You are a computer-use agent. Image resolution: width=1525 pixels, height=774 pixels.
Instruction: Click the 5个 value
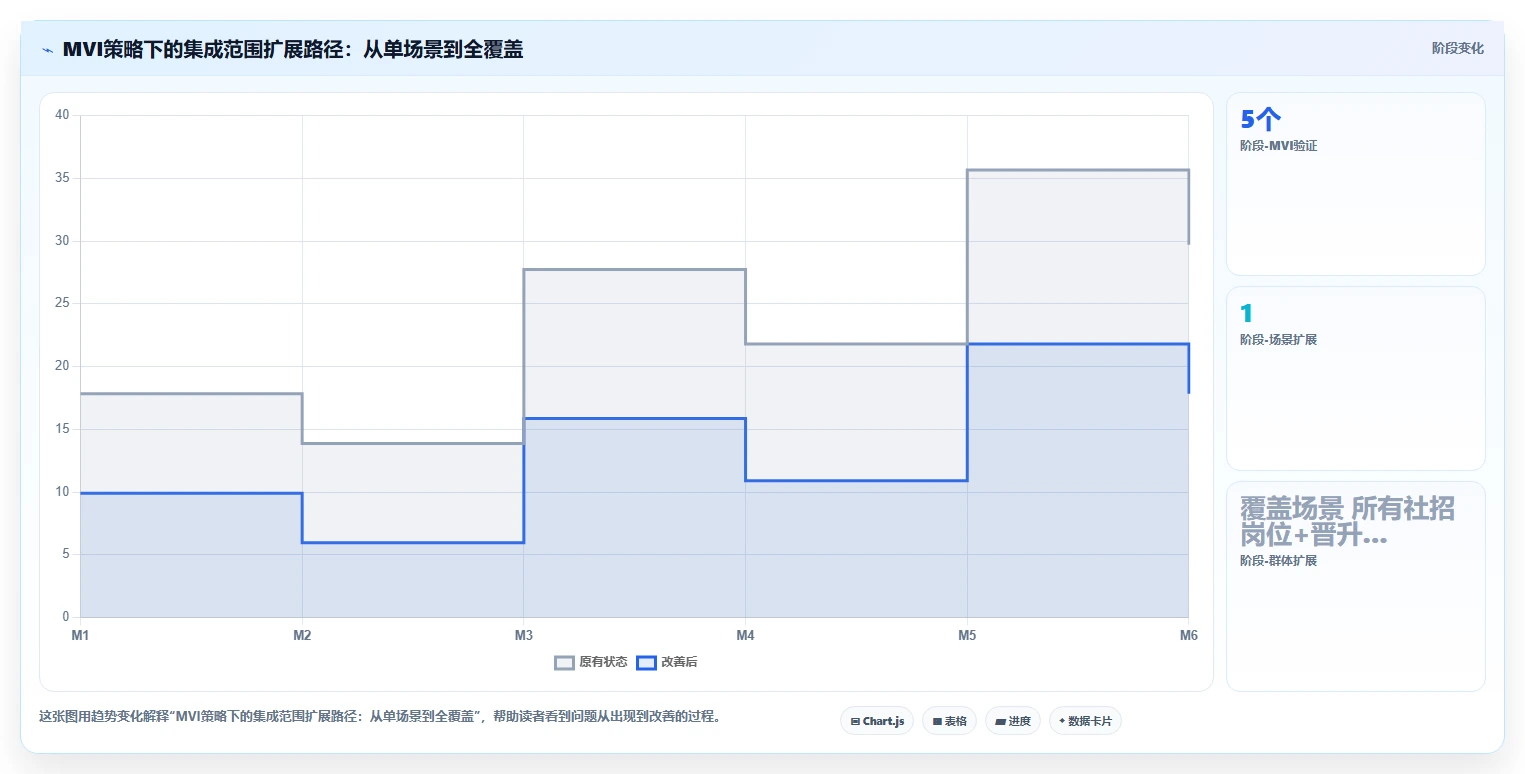1260,120
